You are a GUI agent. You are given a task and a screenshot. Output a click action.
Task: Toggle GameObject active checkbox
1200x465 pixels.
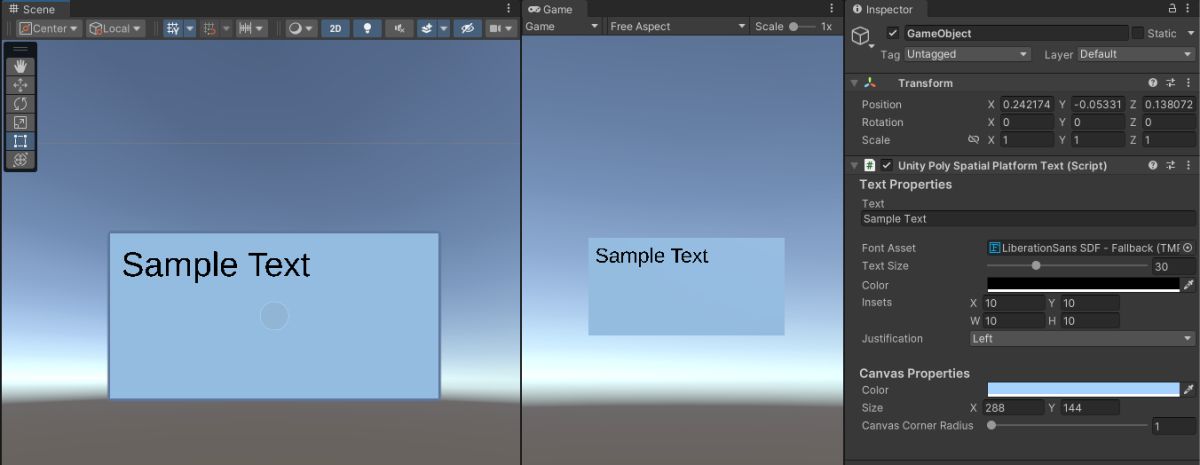point(892,33)
